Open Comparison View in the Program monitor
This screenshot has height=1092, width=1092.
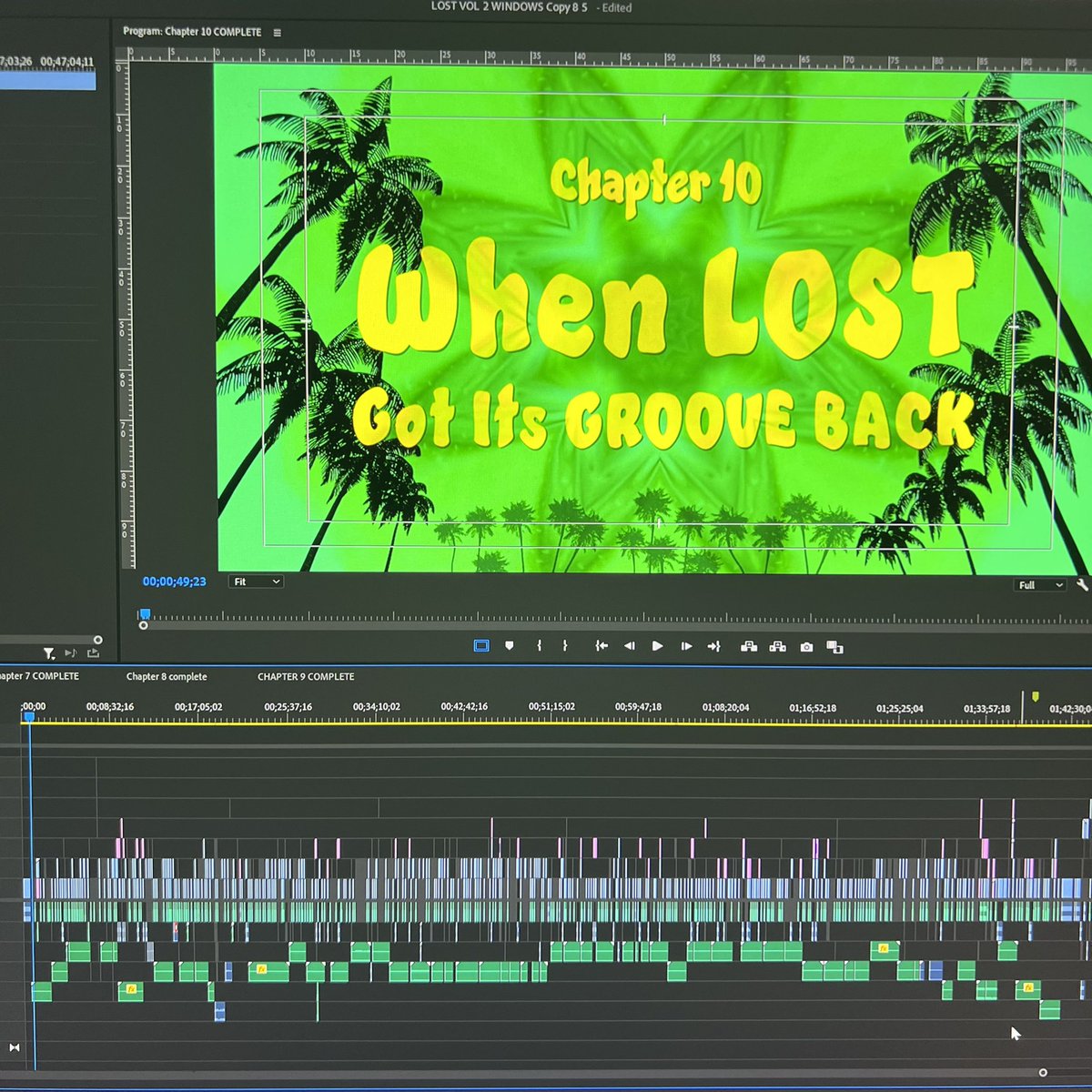point(834,647)
